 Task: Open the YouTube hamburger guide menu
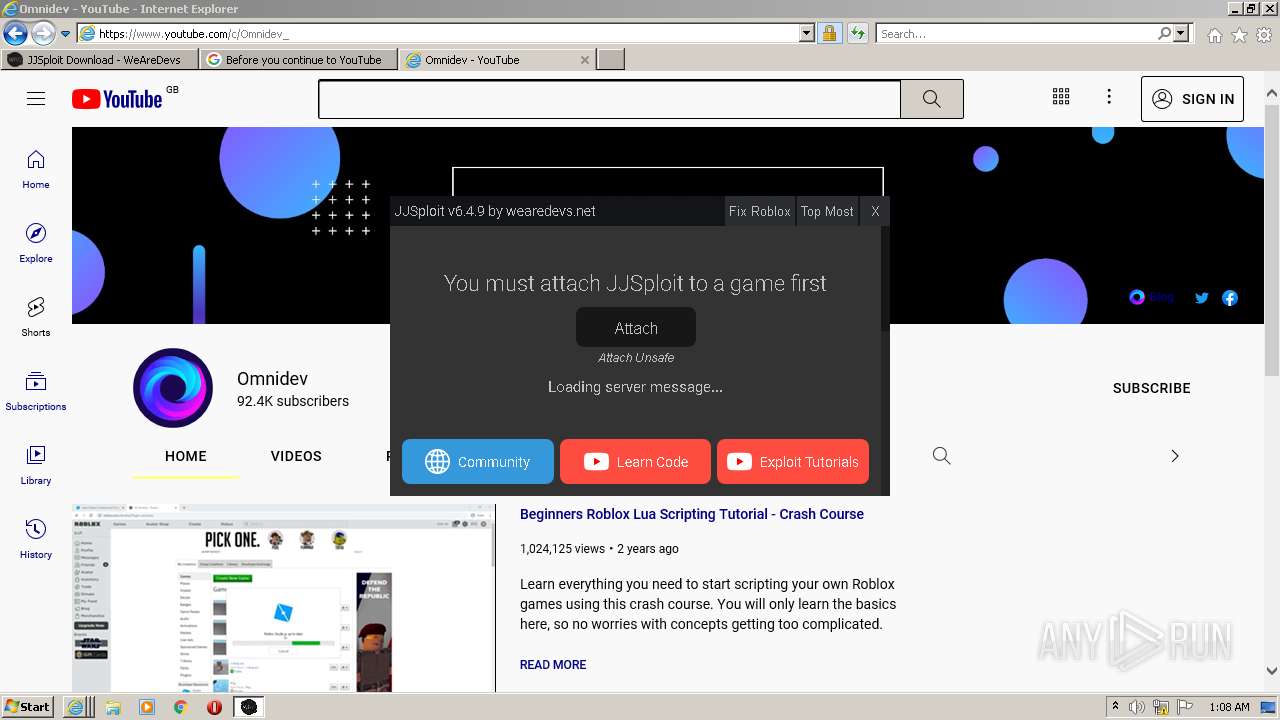coord(36,98)
